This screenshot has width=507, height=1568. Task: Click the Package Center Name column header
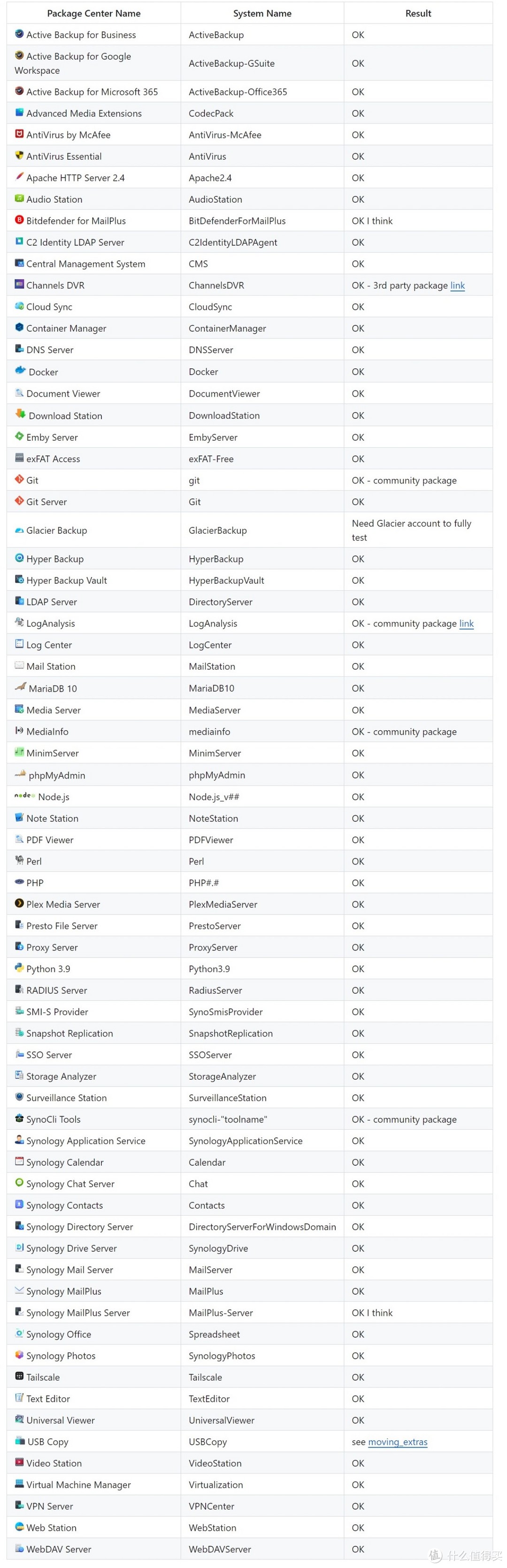pos(93,13)
